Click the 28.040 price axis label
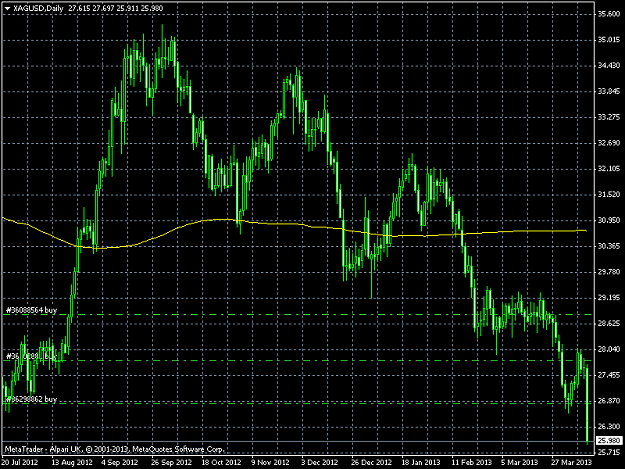The width and height of the screenshot is (625, 469). click(x=609, y=349)
